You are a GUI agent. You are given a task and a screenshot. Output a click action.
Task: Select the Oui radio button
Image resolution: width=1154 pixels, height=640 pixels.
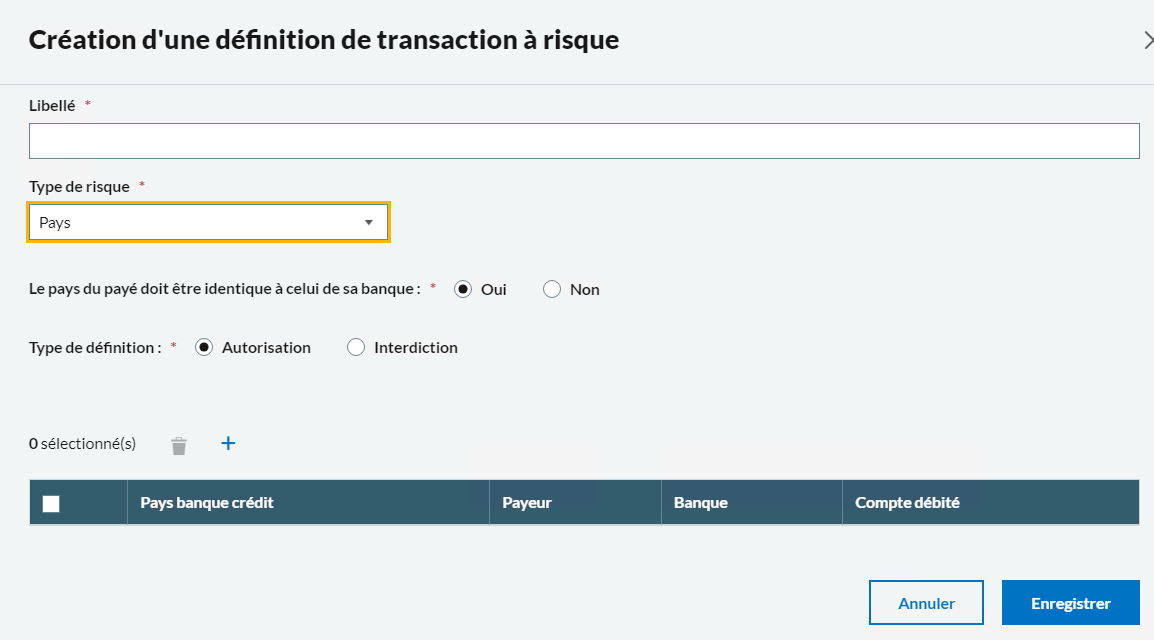(462, 289)
